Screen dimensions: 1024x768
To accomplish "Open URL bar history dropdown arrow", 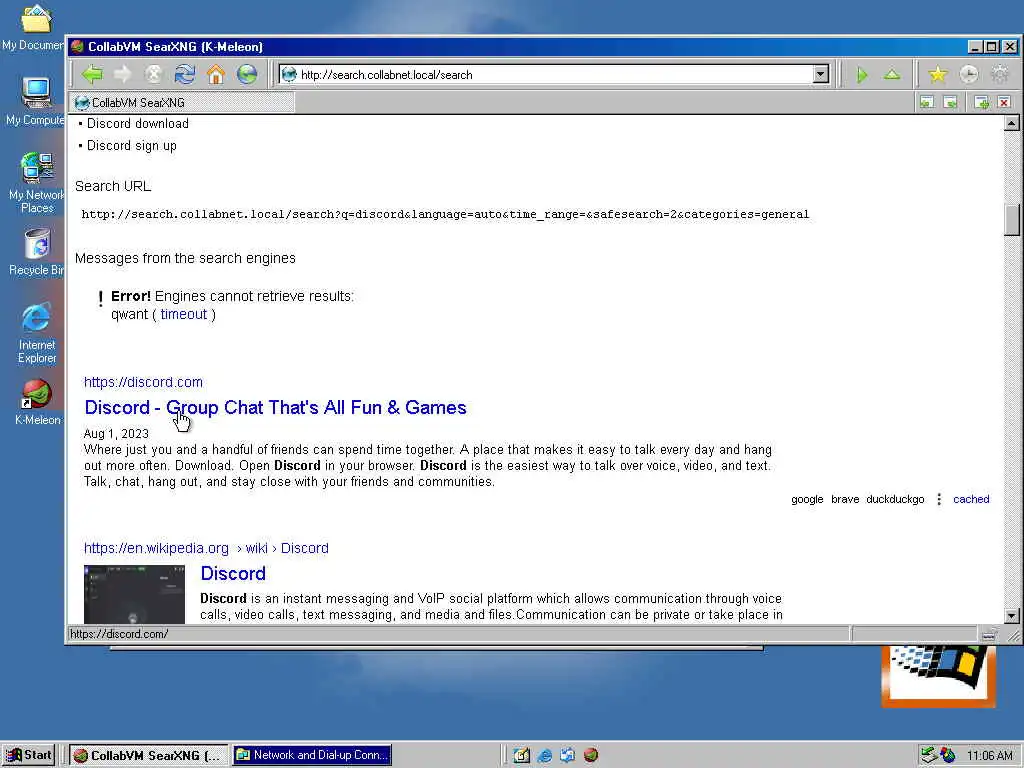I will coord(821,74).
